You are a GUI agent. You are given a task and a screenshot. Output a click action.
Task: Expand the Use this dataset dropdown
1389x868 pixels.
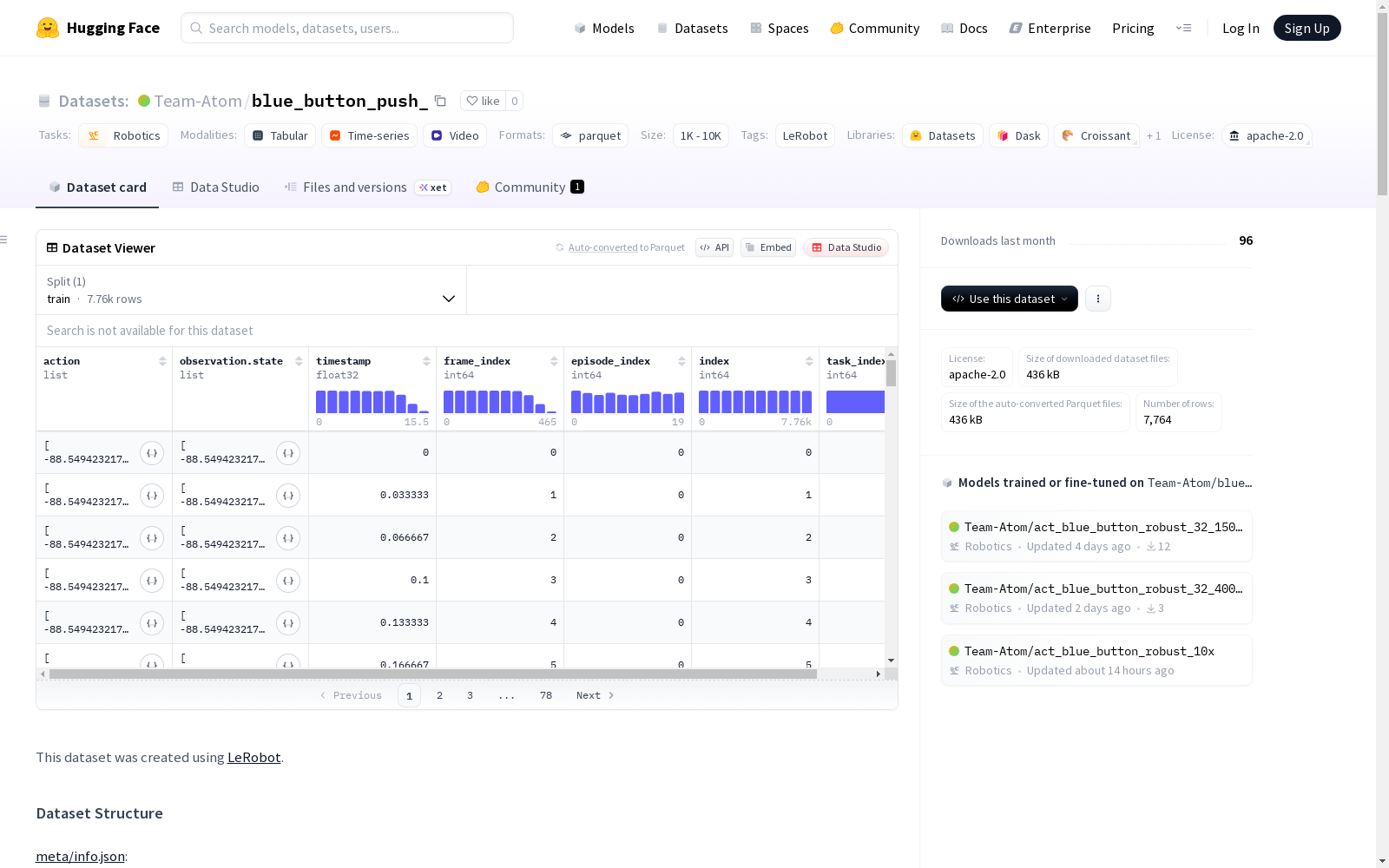pyautogui.click(x=1010, y=299)
